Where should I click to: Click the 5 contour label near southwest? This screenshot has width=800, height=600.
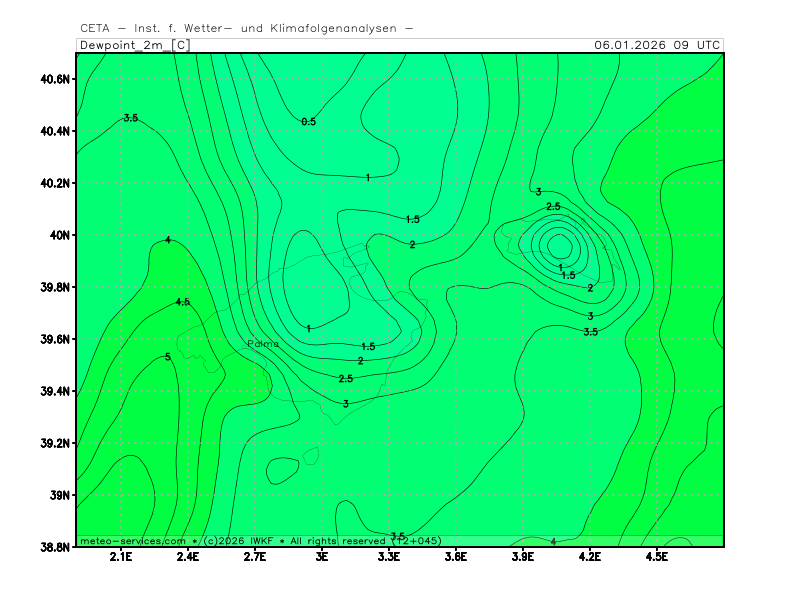click(167, 357)
